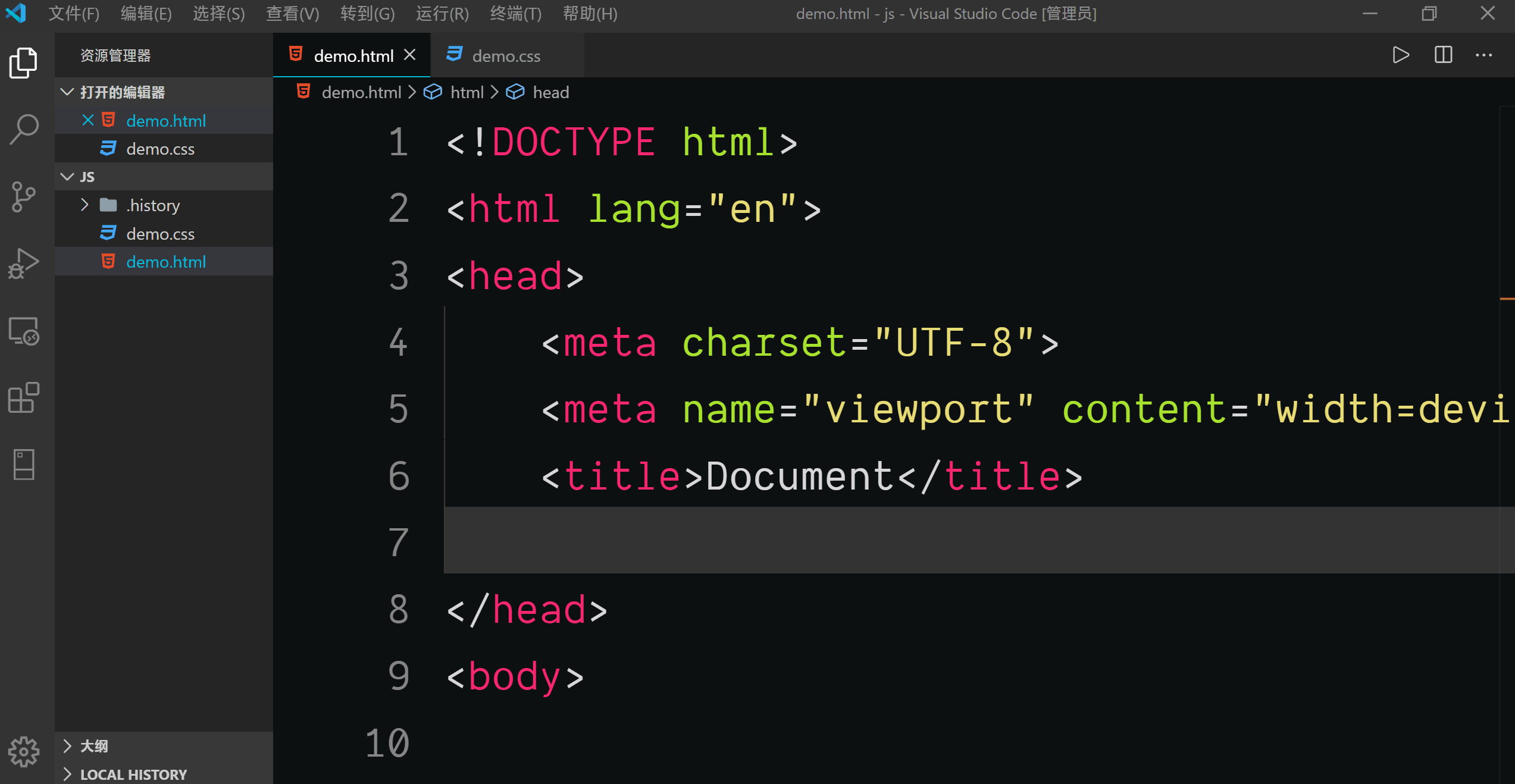This screenshot has height=784, width=1515.
Task: Click the Manage gear icon
Action: (24, 752)
